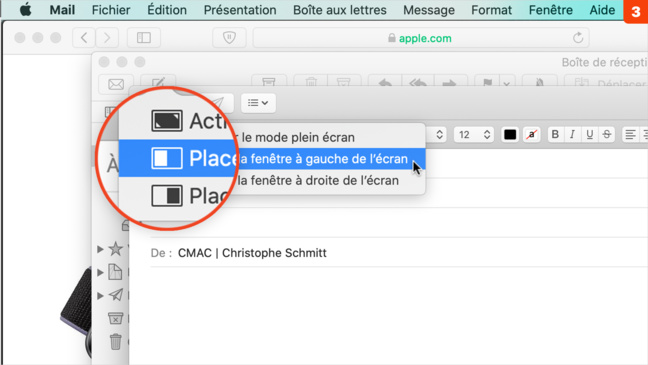Toggle bold formatting
Screen dimensions: 648x365
pyautogui.click(x=555, y=134)
